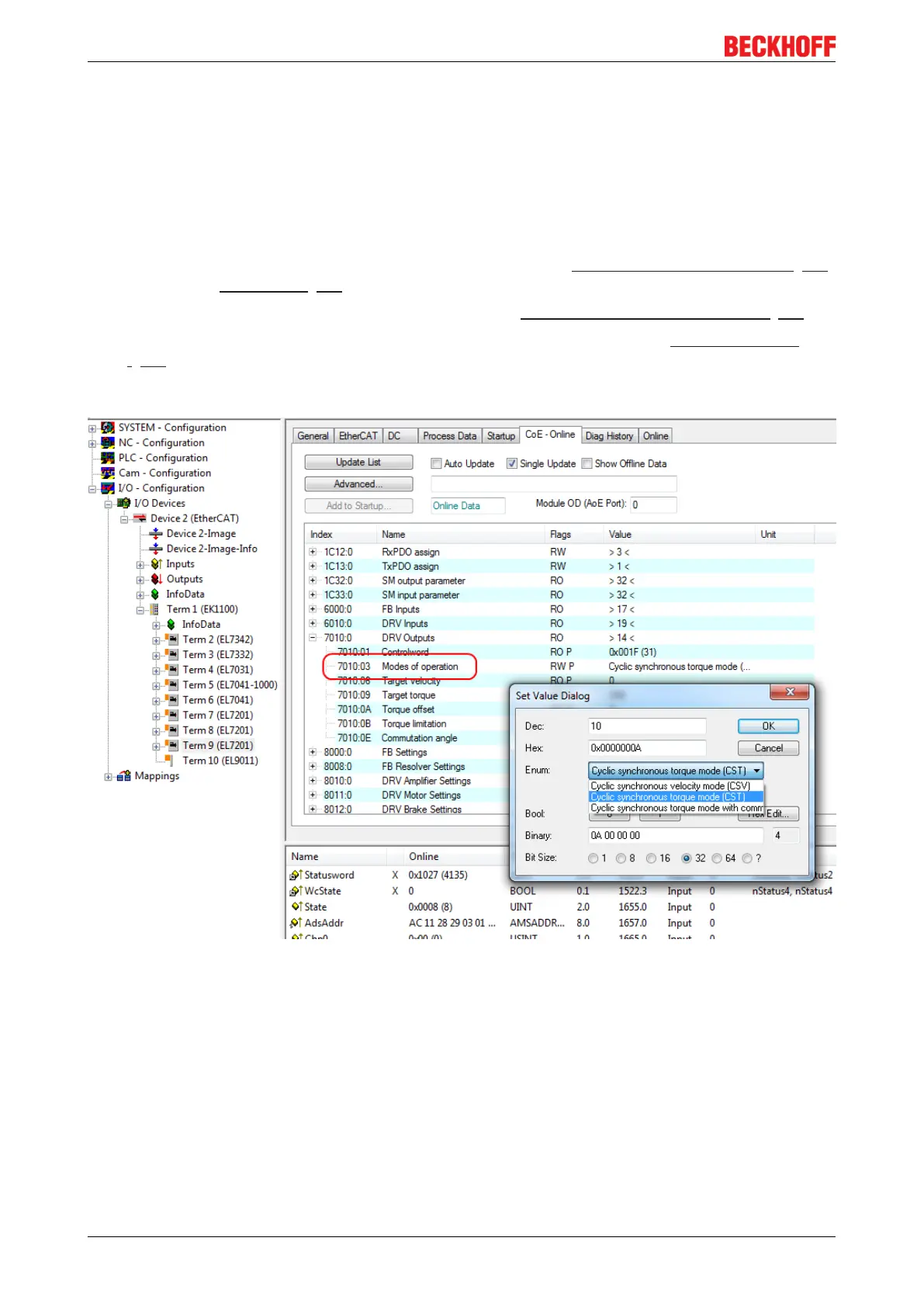
Task: Click the PLC - Configuration icon
Action: pyautogui.click(x=108, y=458)
